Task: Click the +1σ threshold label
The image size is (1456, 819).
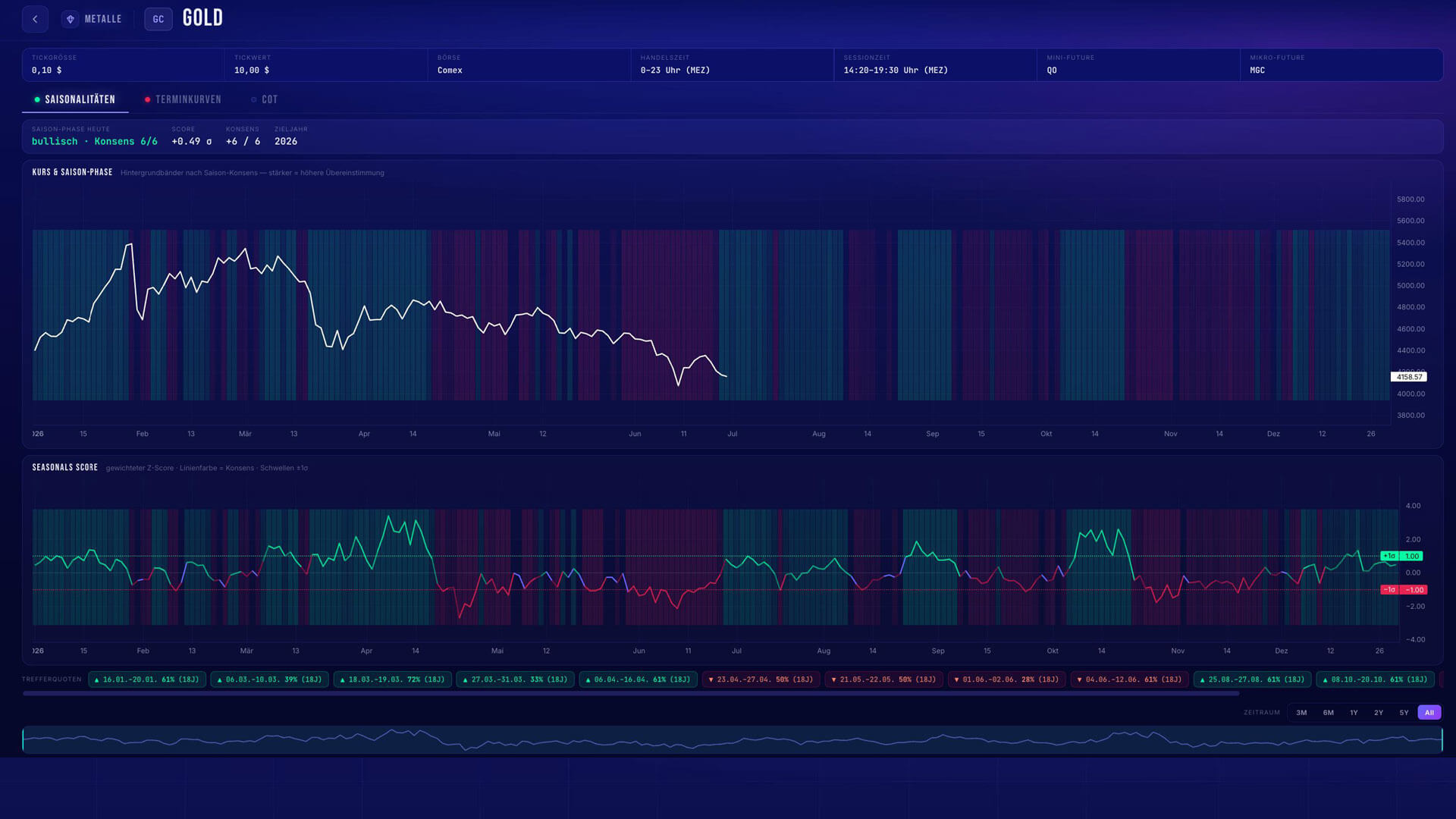Action: pyautogui.click(x=1389, y=556)
